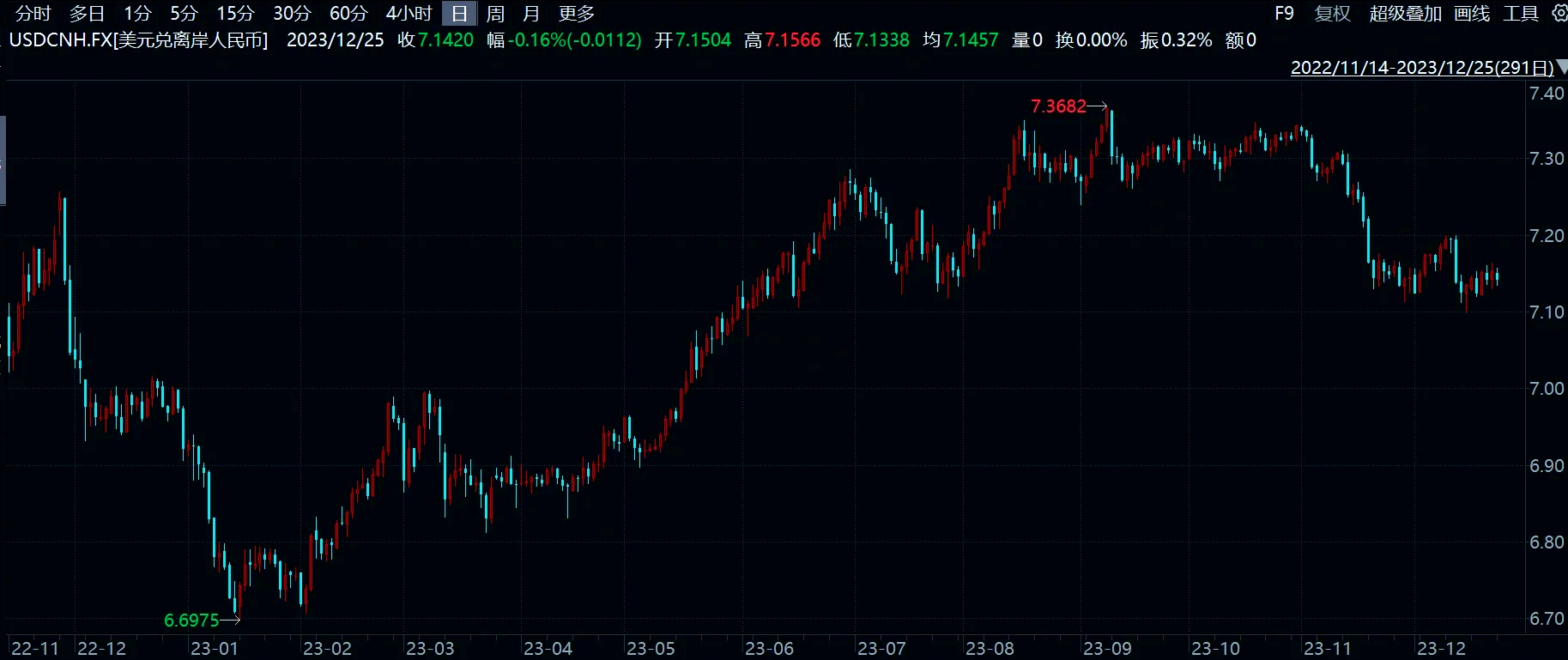This screenshot has width=1568, height=660.
Task: Open the 更多 periods menu
Action: coord(576,14)
